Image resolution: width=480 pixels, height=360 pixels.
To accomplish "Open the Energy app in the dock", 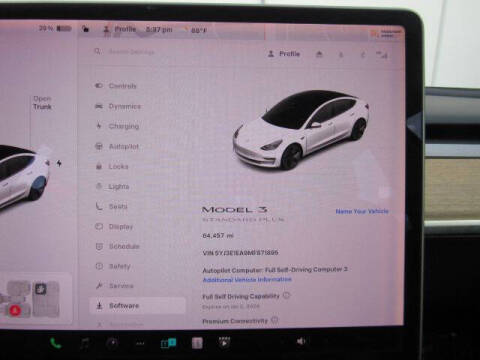I will [112, 343].
